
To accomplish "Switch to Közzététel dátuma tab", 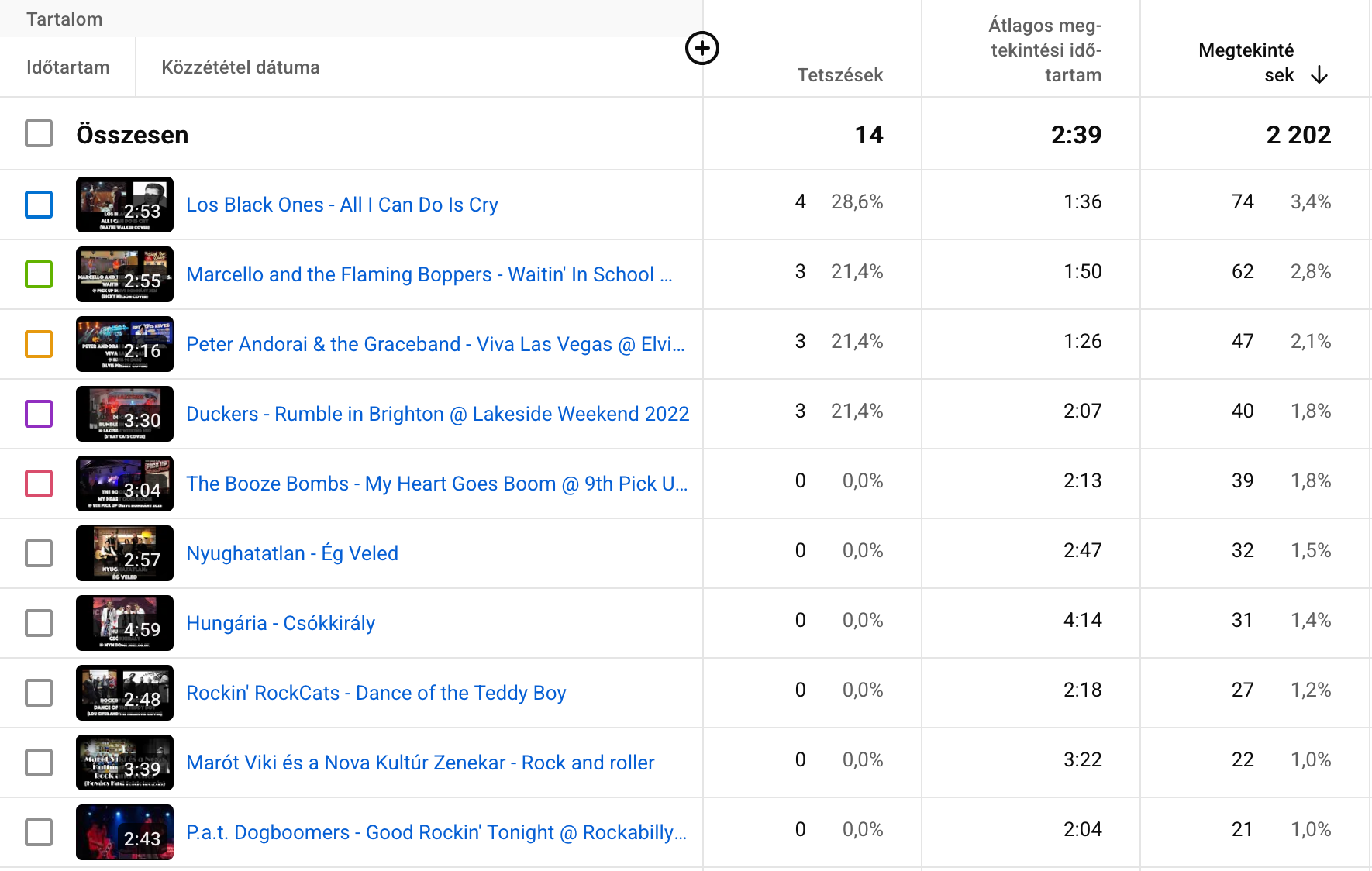I will coord(240,67).
